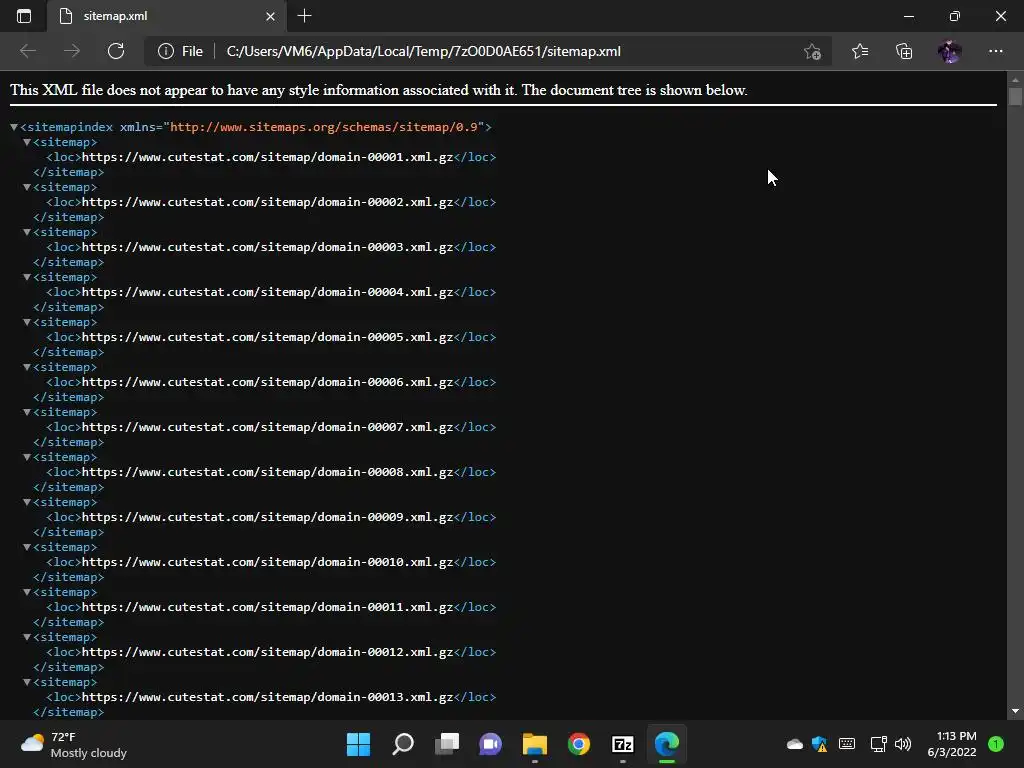
Task: Collapse sitemap node above domain-00010
Action: point(27,547)
